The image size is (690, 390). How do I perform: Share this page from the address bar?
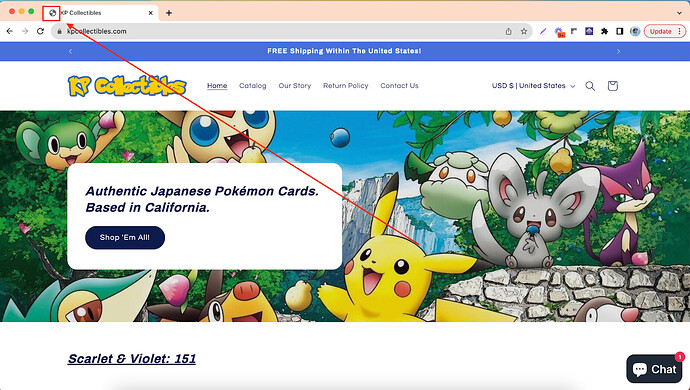(508, 31)
